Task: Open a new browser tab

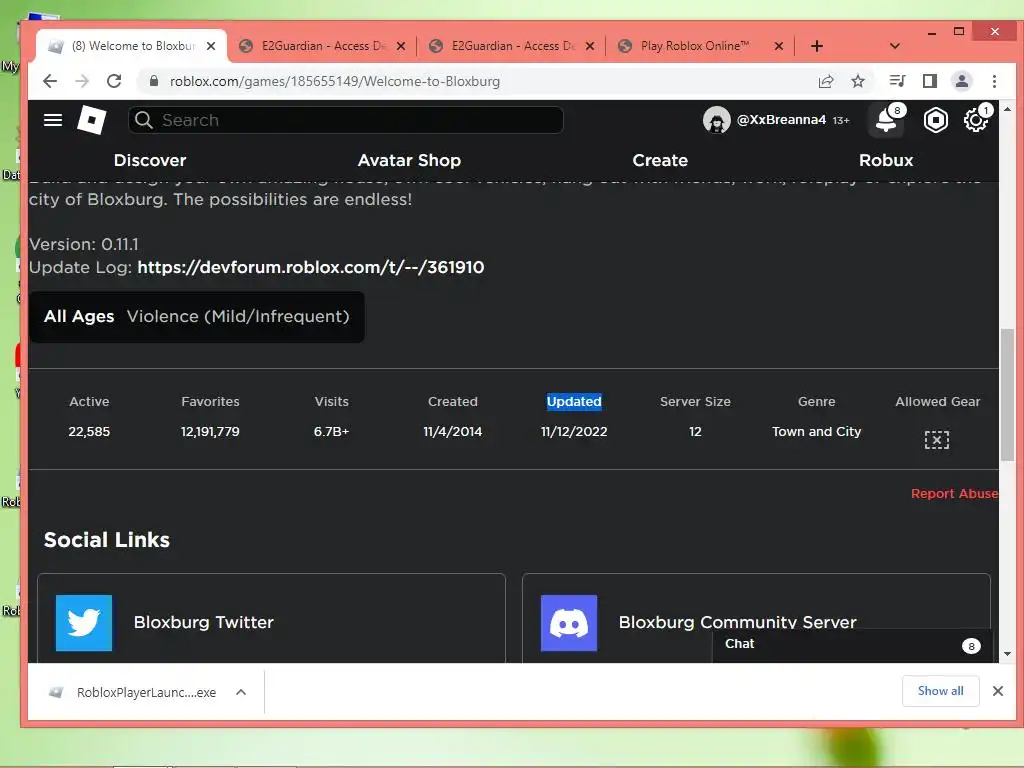Action: [816, 46]
